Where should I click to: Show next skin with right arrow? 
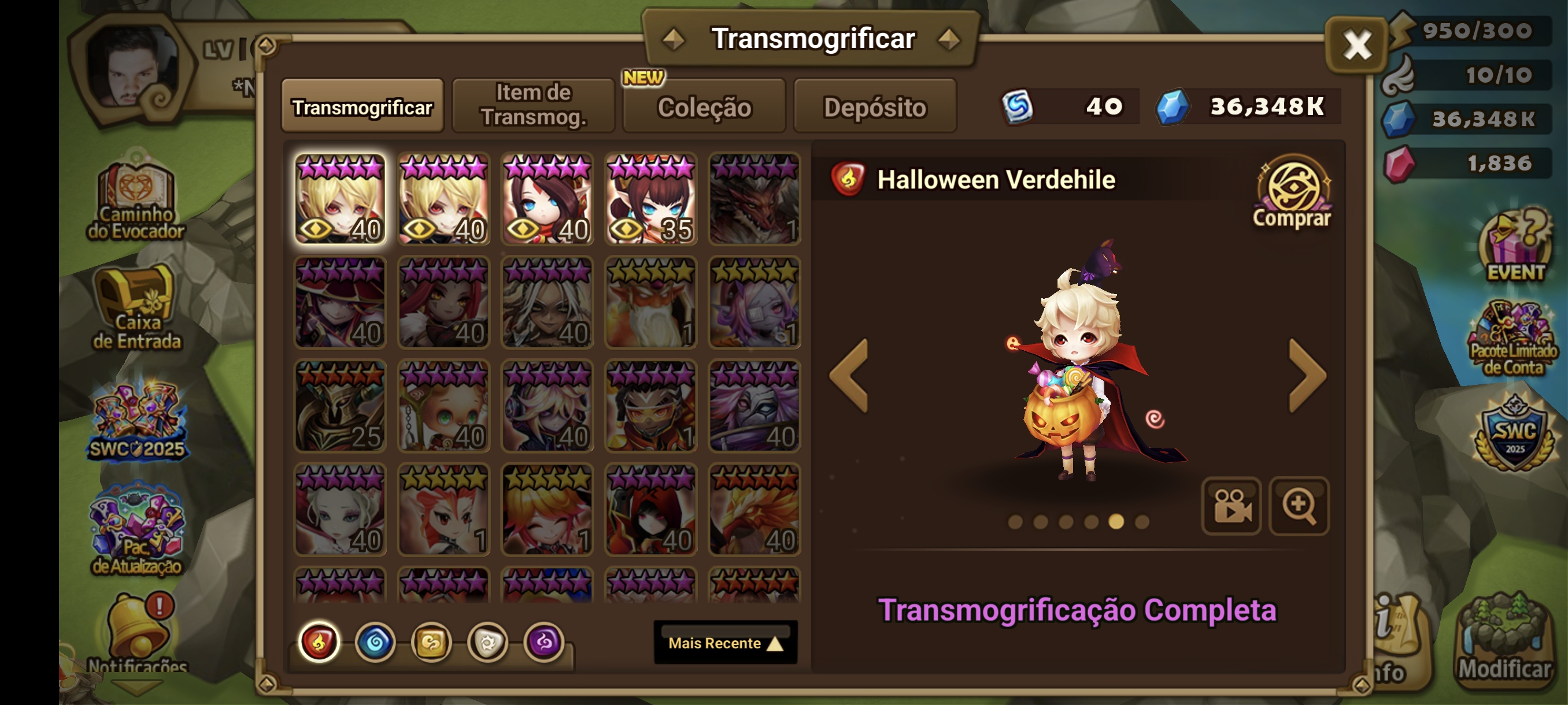tap(1307, 376)
